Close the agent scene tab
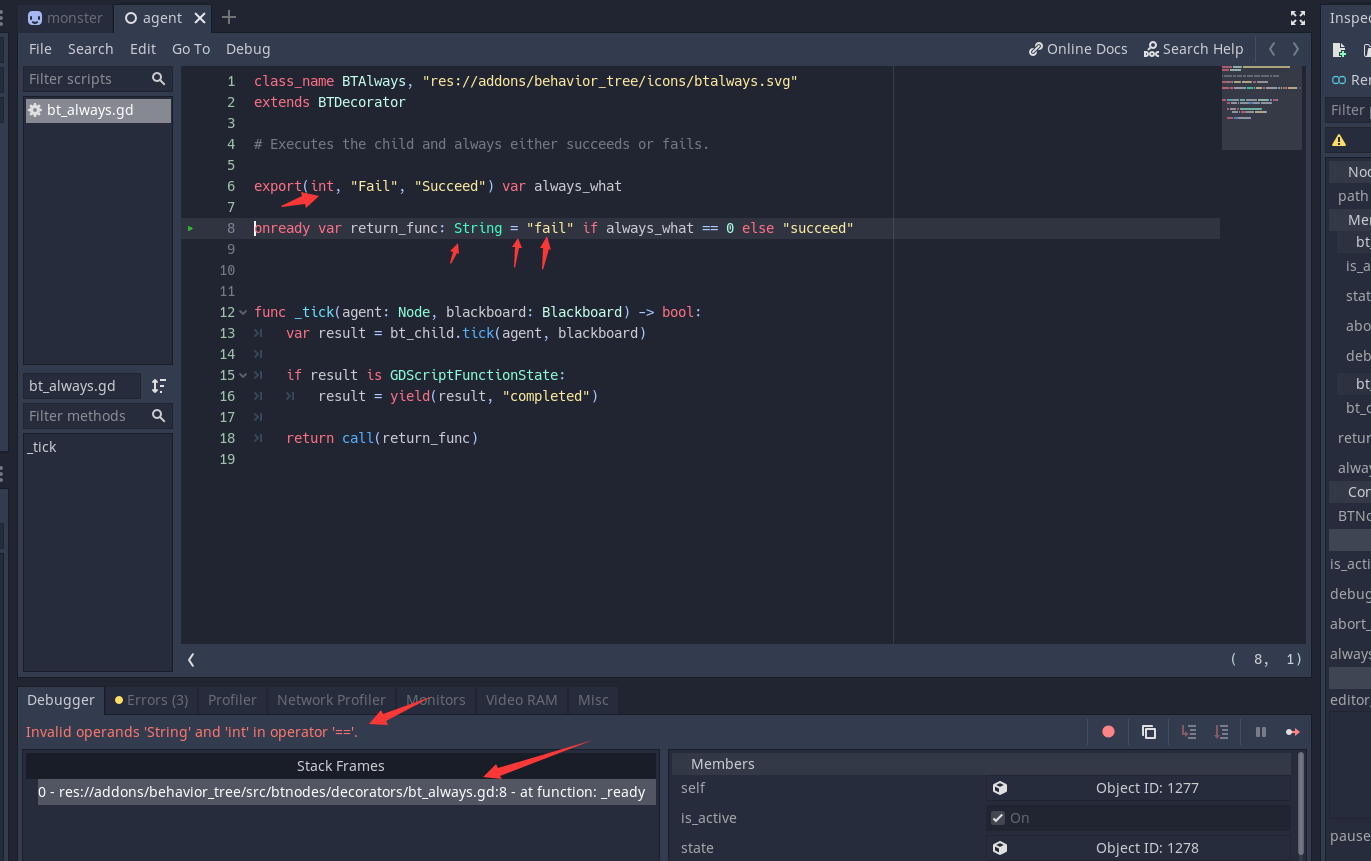The width and height of the screenshot is (1371, 861). click(201, 18)
